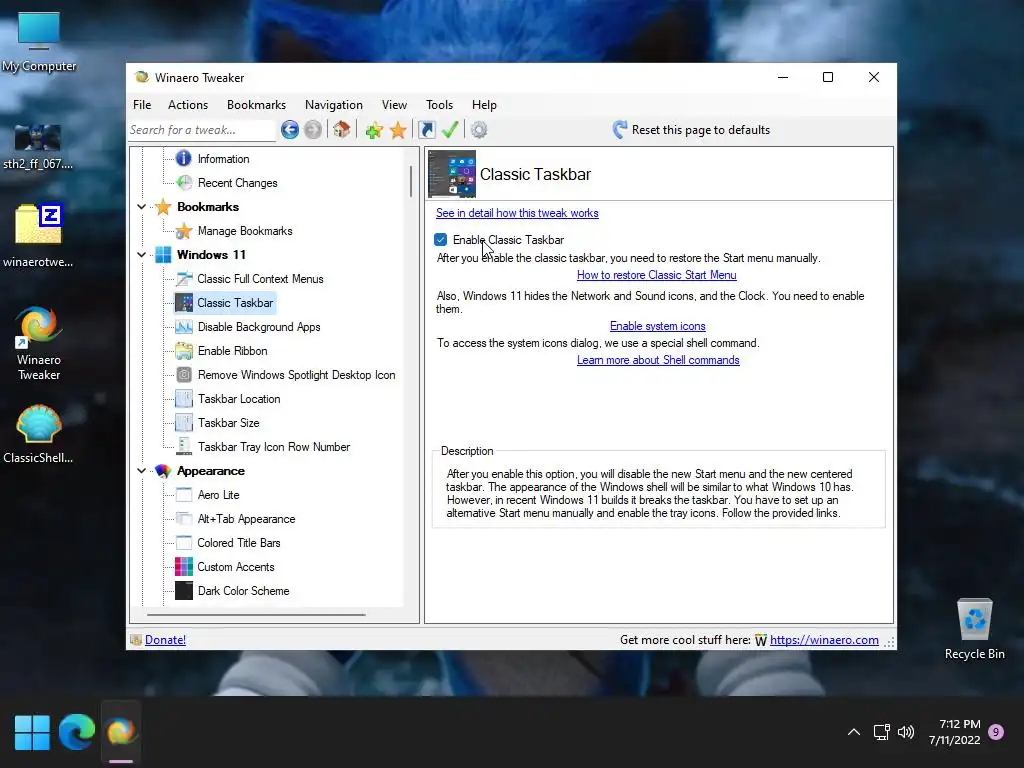Open the Windows Start button on taskbar

(32, 733)
